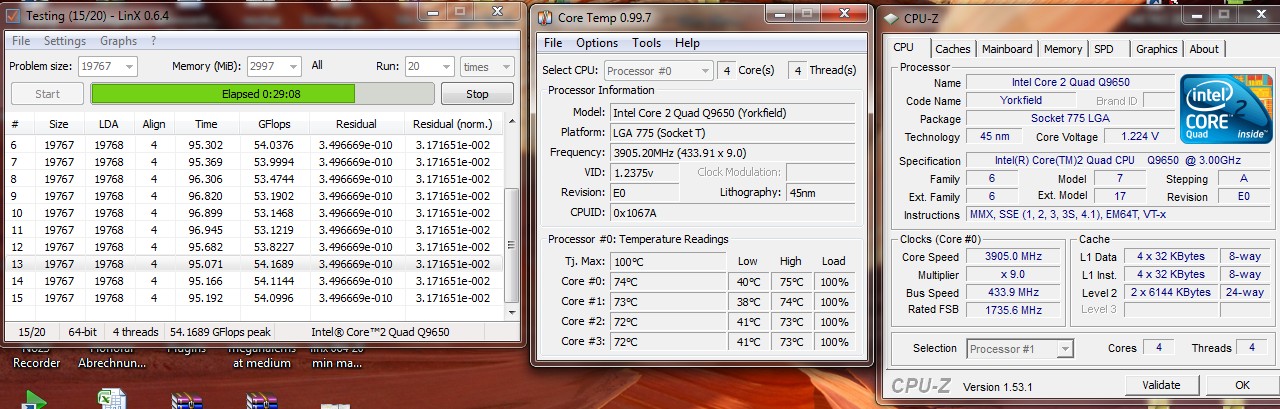
Task: Switch to the Mainboard tab in CPU-Z
Action: pos(1007,49)
